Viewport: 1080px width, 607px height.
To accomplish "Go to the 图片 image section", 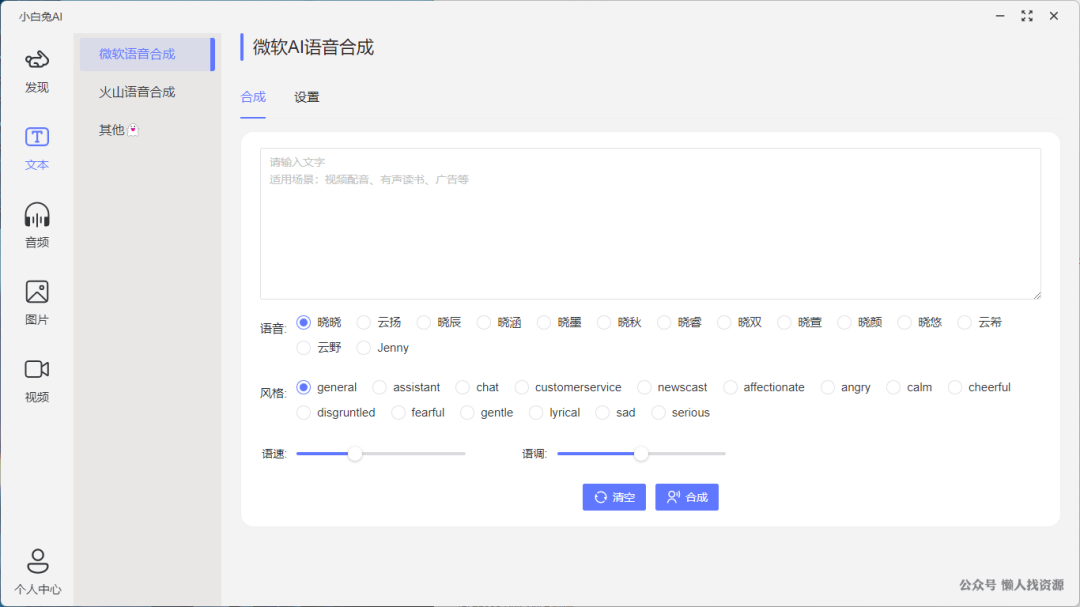I will click(x=37, y=303).
